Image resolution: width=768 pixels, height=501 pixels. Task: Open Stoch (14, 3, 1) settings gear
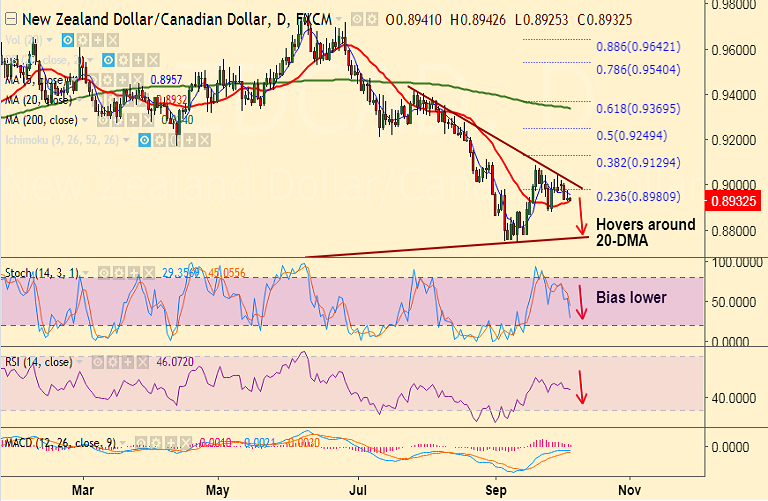click(119, 273)
